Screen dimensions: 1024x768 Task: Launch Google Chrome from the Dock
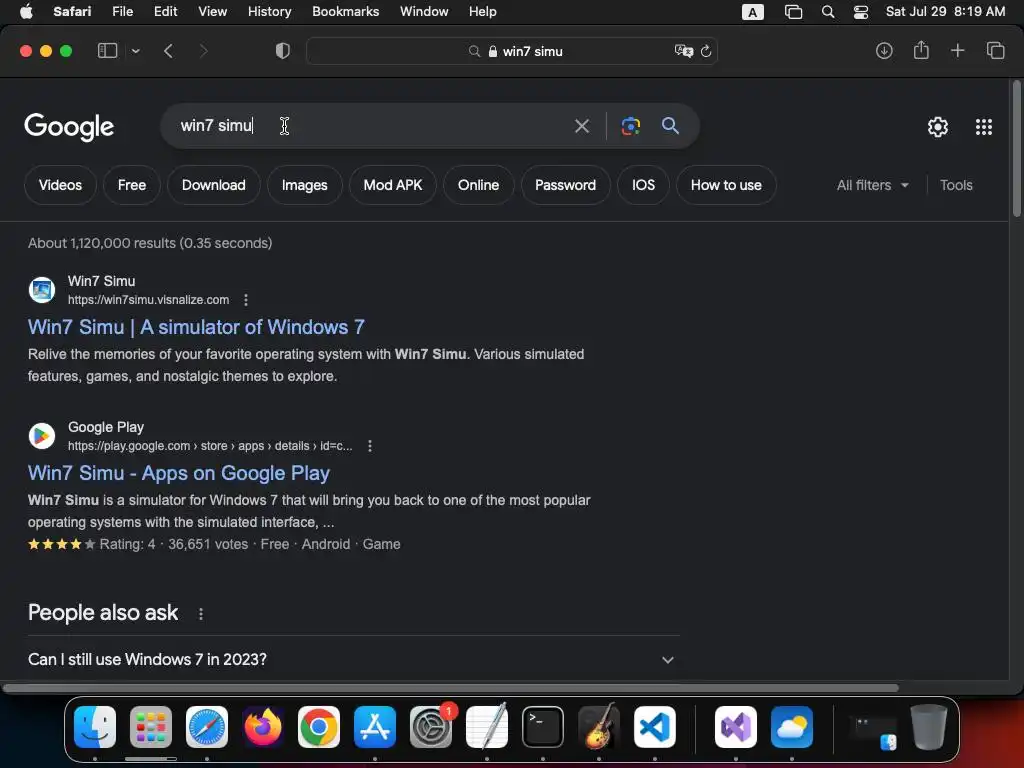(x=319, y=727)
